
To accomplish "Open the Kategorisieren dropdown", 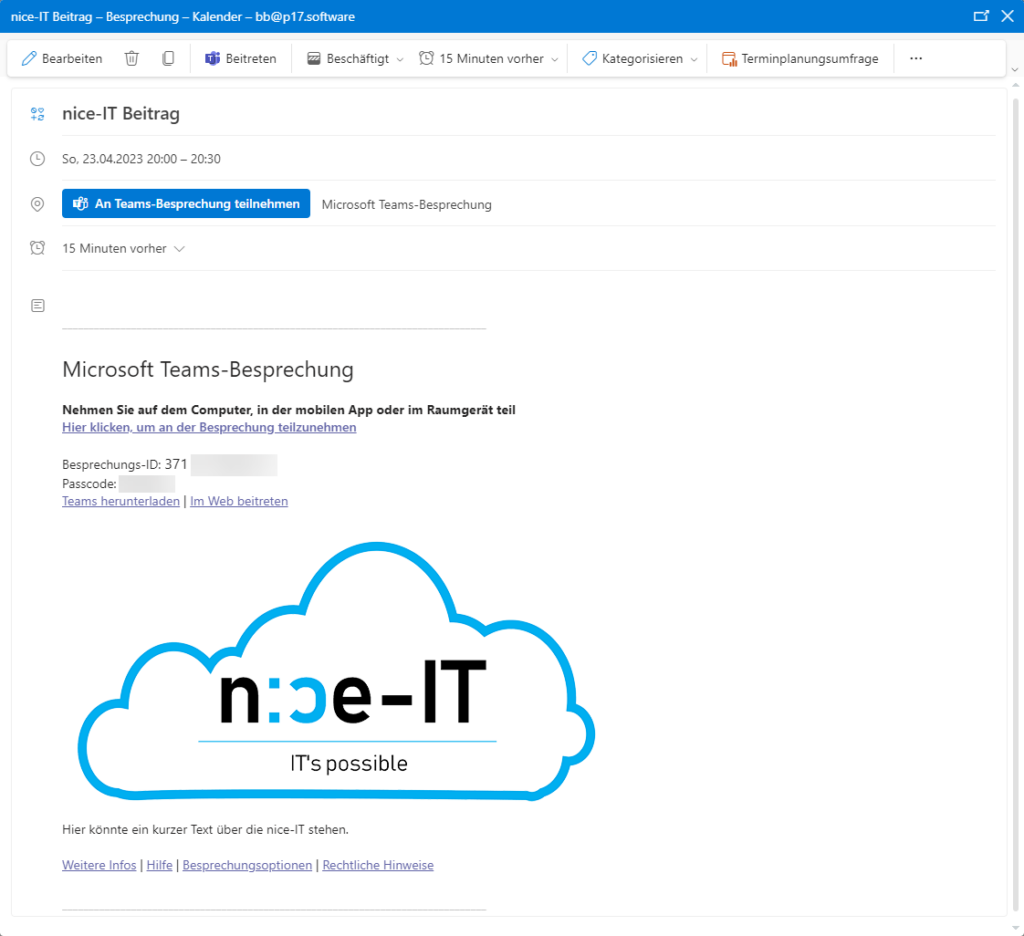I will click(x=639, y=59).
